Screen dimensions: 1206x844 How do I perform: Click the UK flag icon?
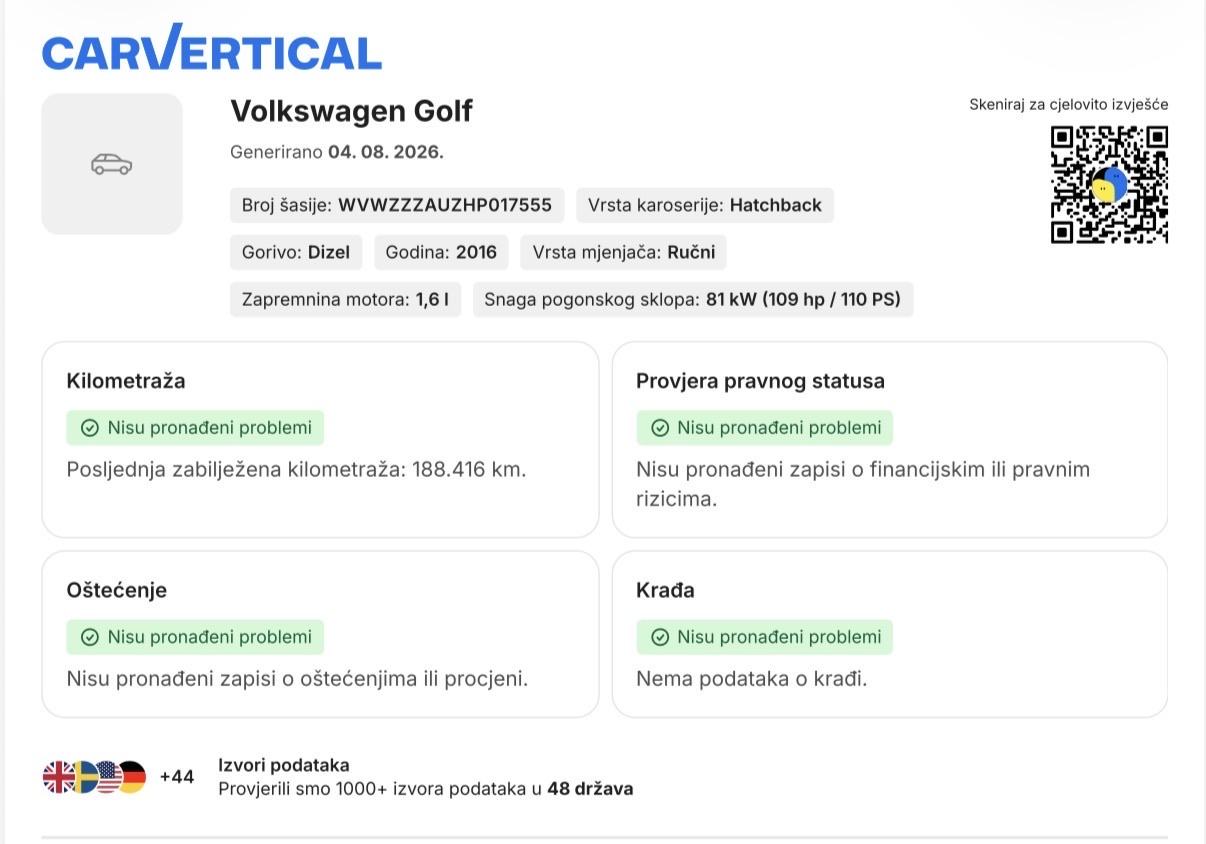[x=58, y=777]
